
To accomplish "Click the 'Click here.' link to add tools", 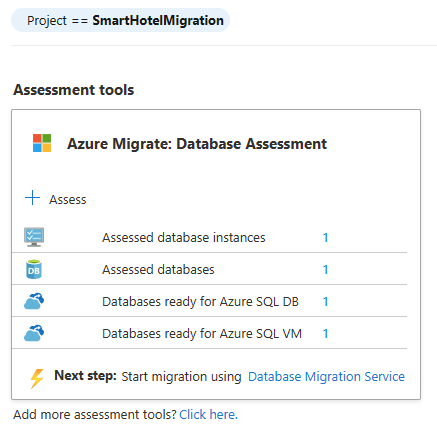I will click(208, 414).
